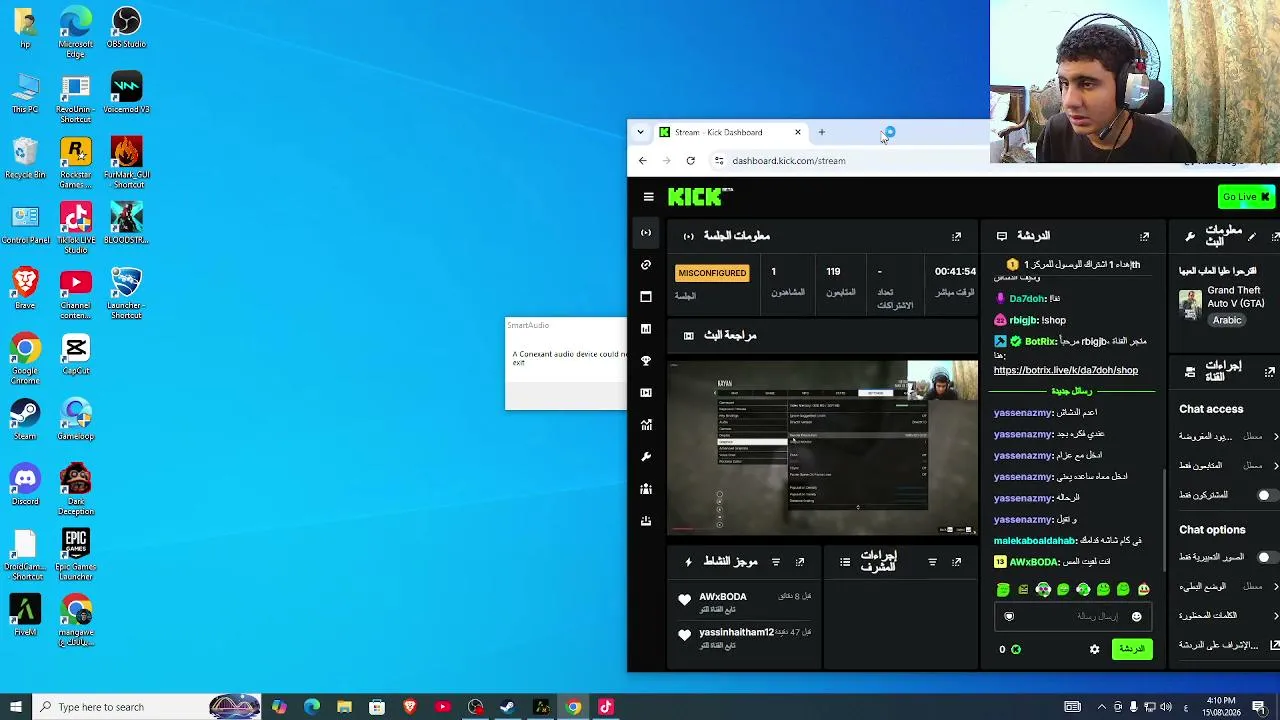Open the botrix.live shop link in chat
1280x720 pixels.
[1066, 370]
